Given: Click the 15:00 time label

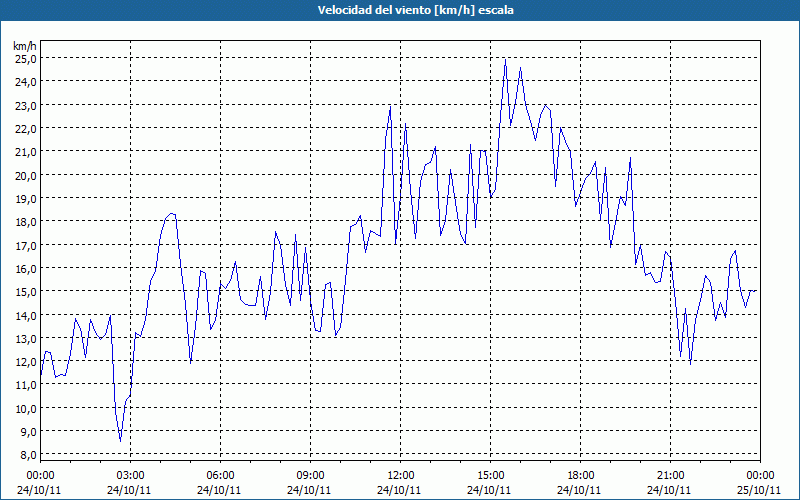Looking at the screenshot, I should (x=490, y=476).
